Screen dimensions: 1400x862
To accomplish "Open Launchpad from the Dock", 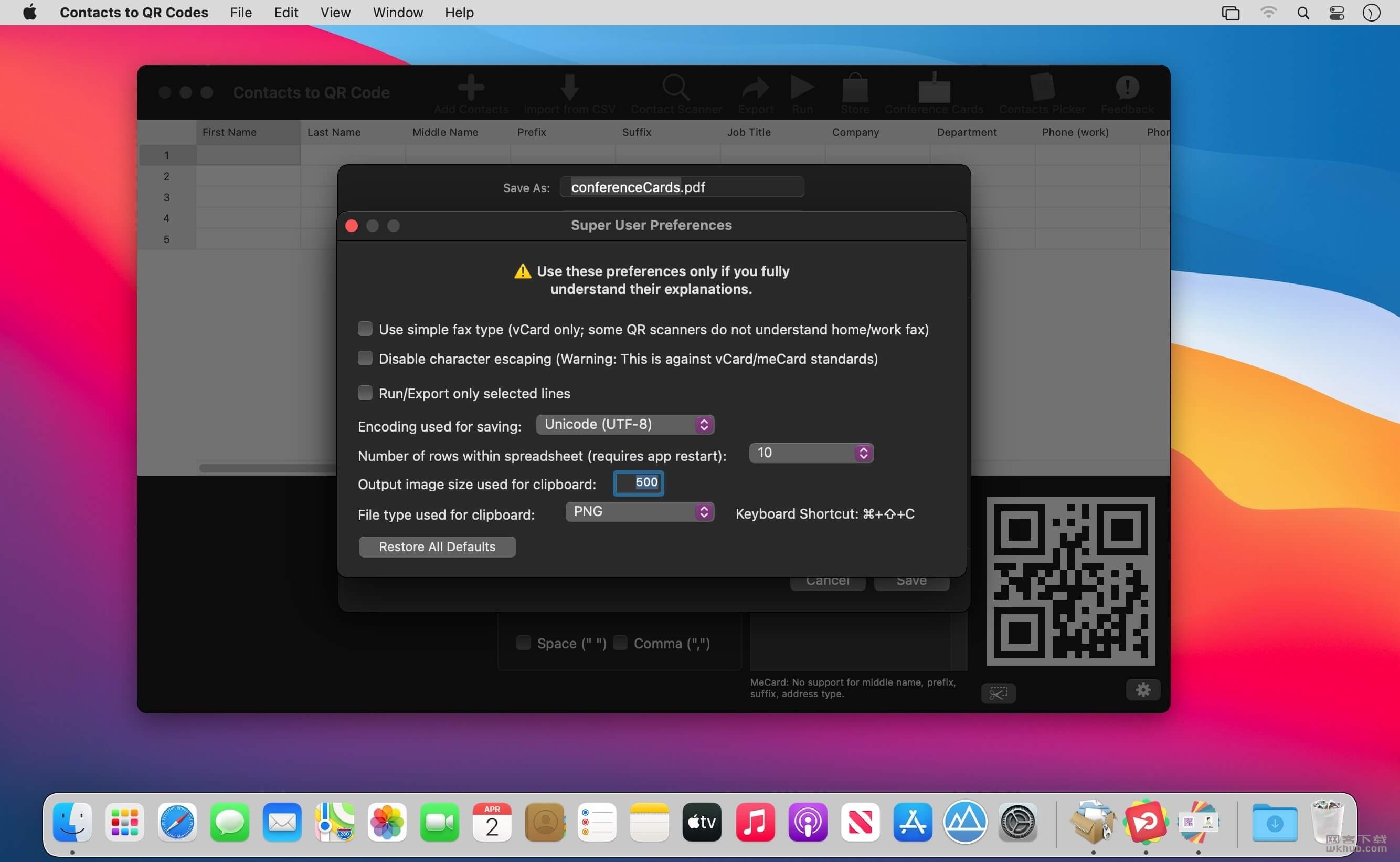I will pos(125,822).
